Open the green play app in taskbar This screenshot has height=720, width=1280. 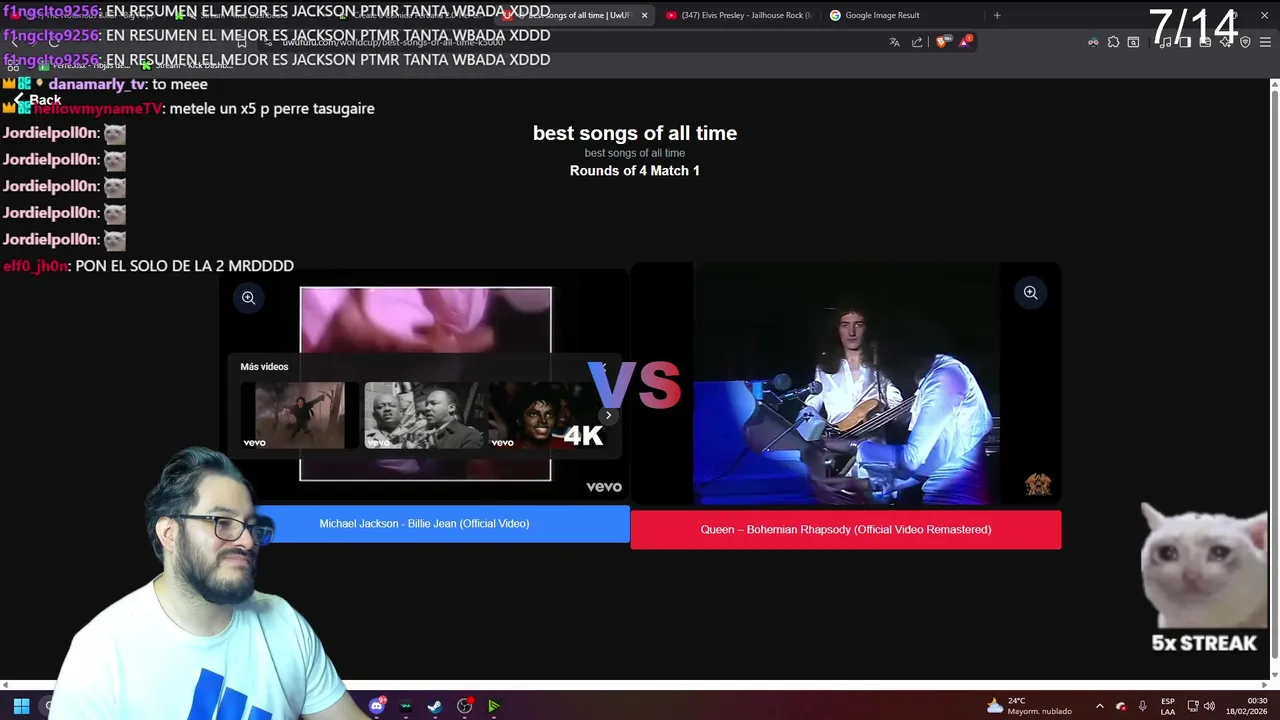(x=493, y=706)
